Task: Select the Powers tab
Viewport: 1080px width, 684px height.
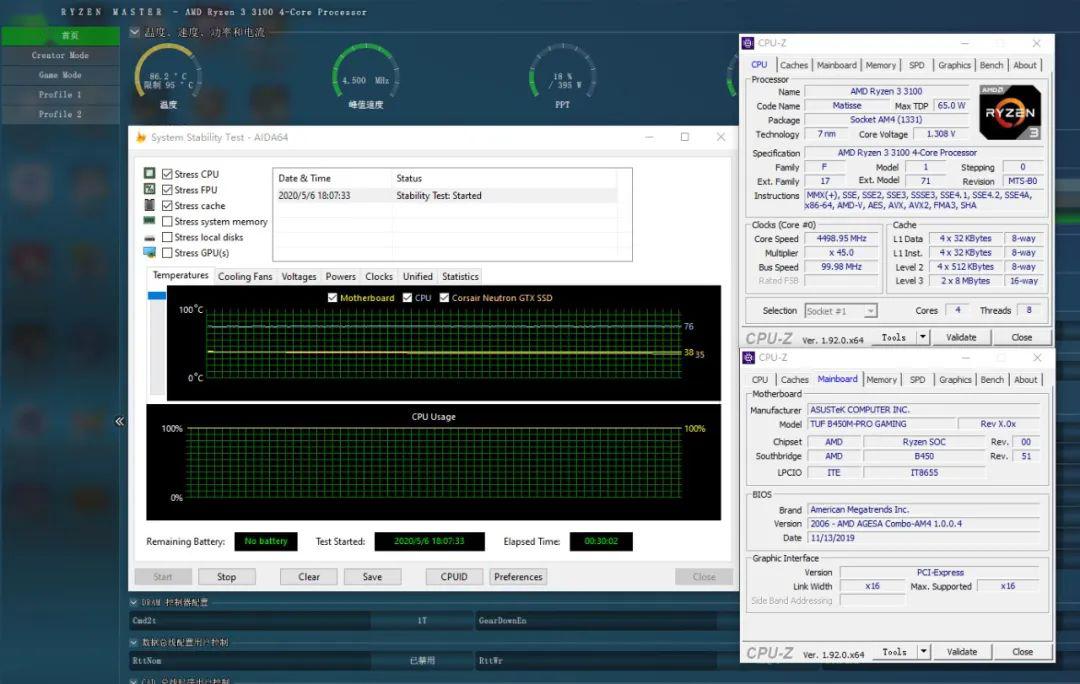Action: point(341,276)
